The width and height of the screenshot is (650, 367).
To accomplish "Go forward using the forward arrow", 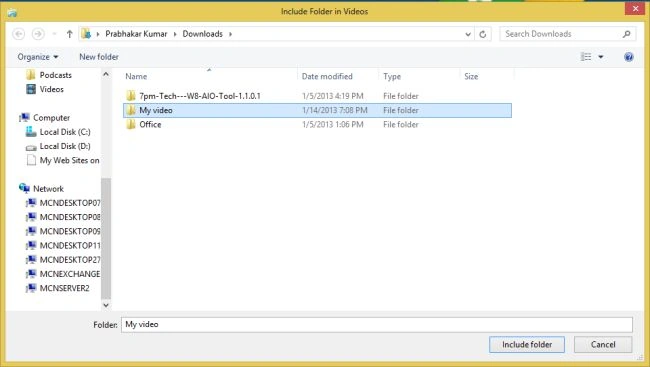I will tap(38, 34).
